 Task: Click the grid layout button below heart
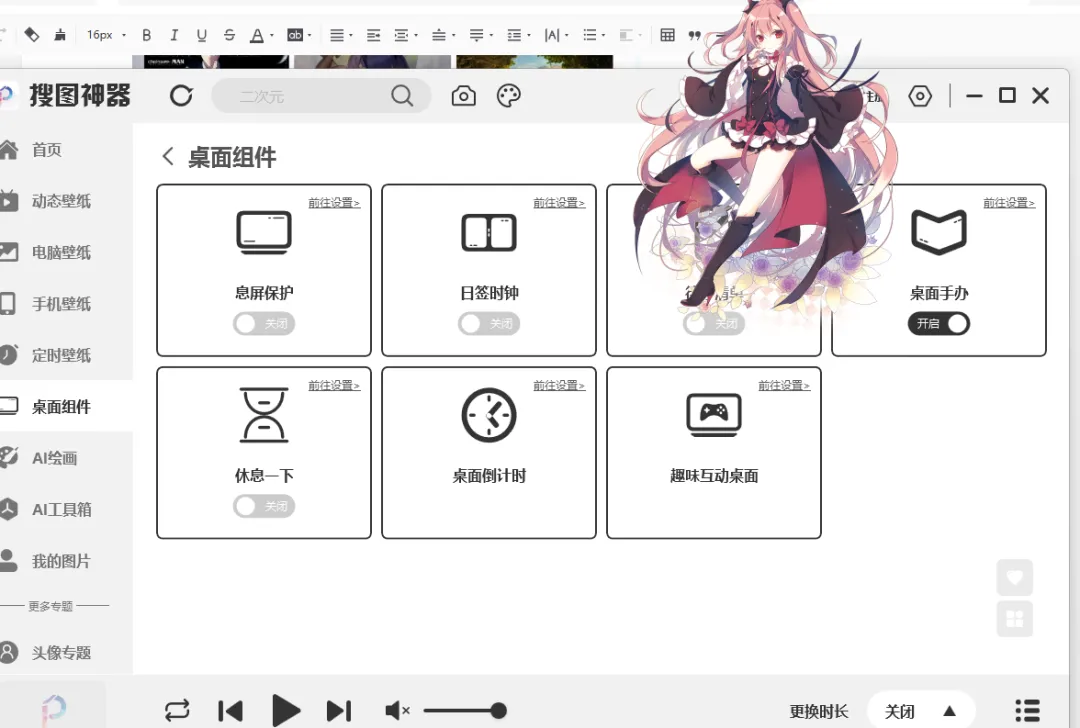[1015, 618]
